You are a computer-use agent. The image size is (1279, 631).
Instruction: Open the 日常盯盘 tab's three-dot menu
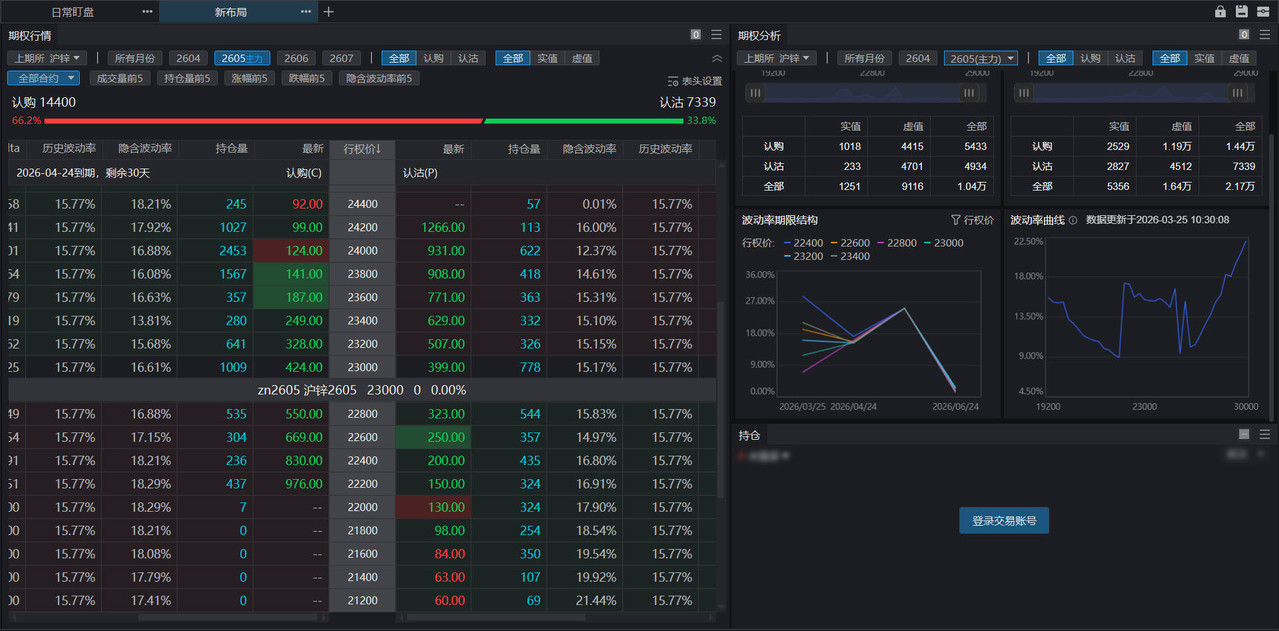coord(148,12)
